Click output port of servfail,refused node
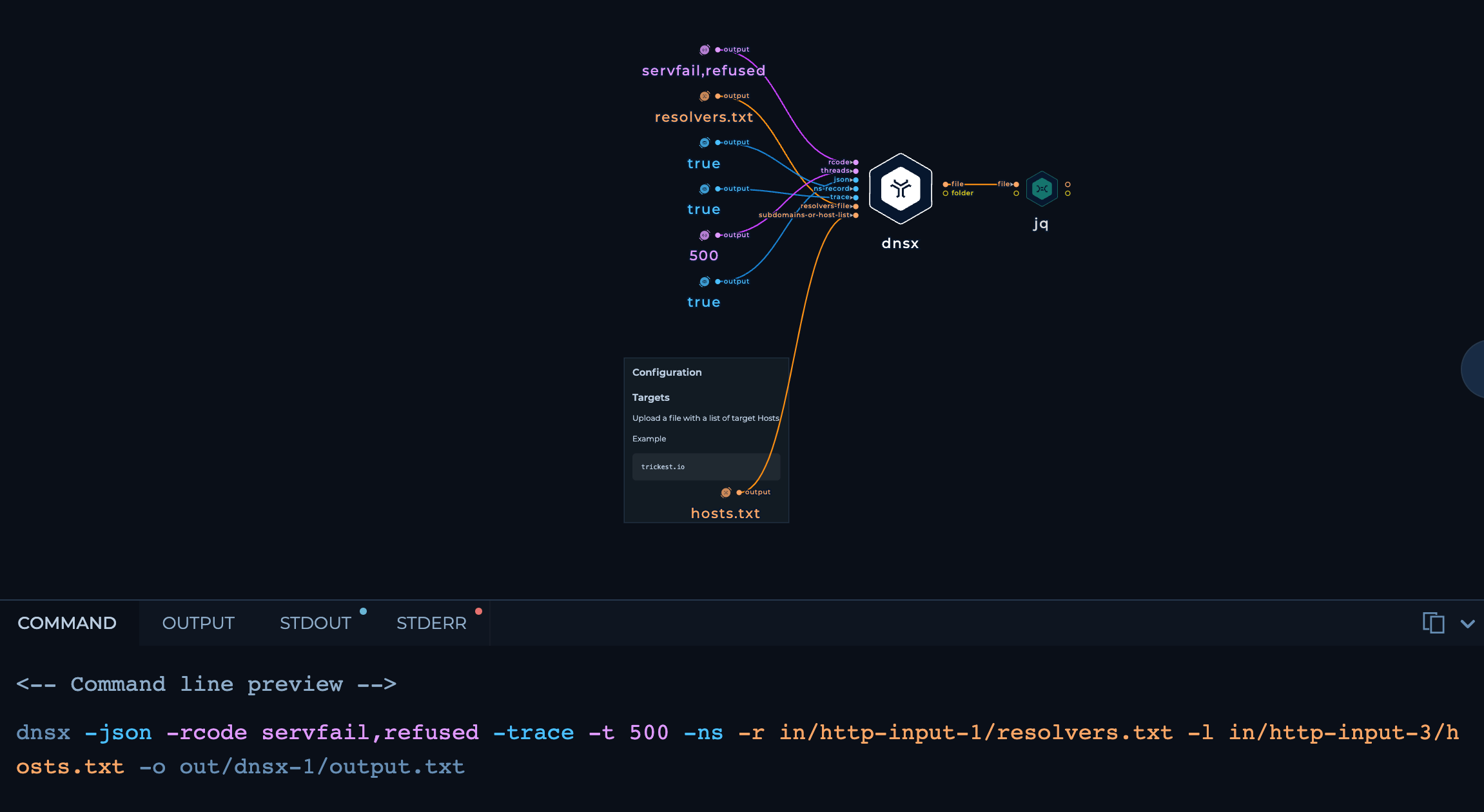This screenshot has height=812, width=1484. (718, 50)
